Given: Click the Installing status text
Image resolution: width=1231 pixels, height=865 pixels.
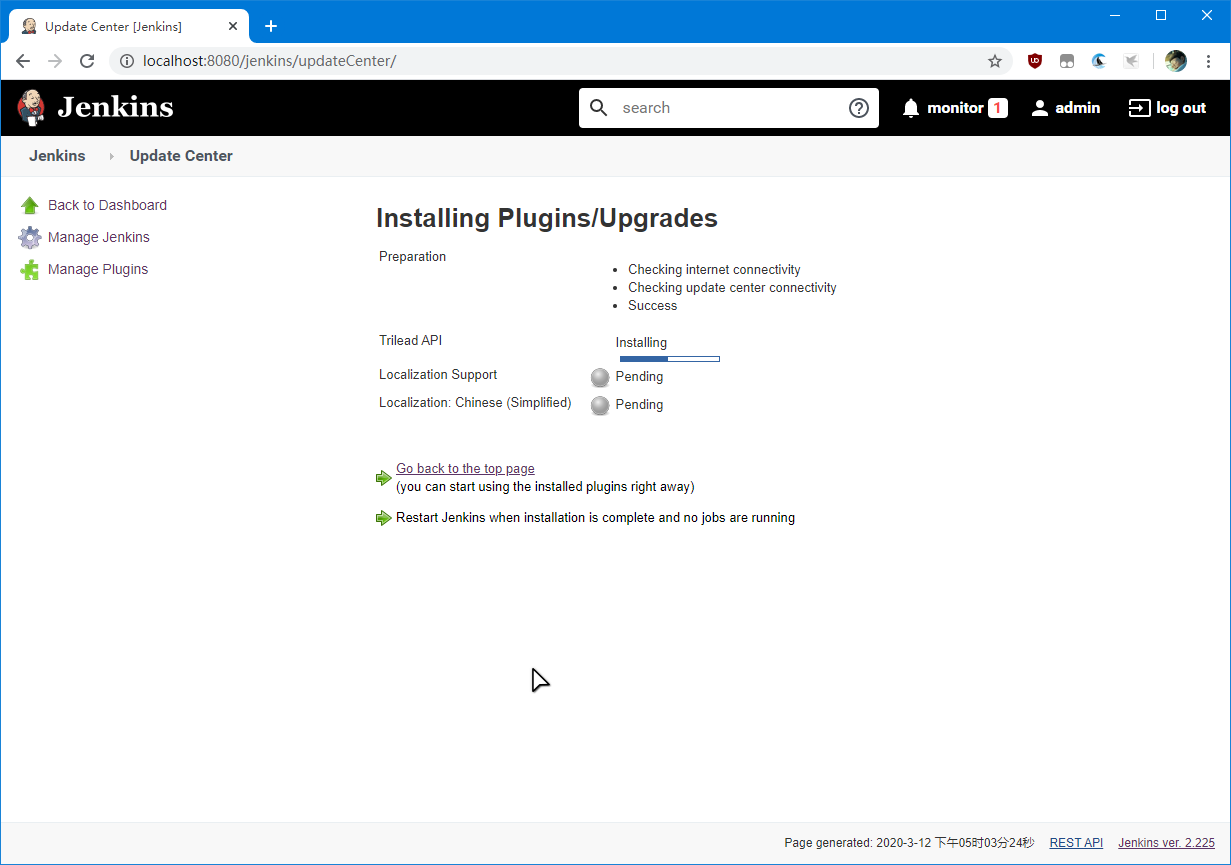Looking at the screenshot, I should (641, 342).
